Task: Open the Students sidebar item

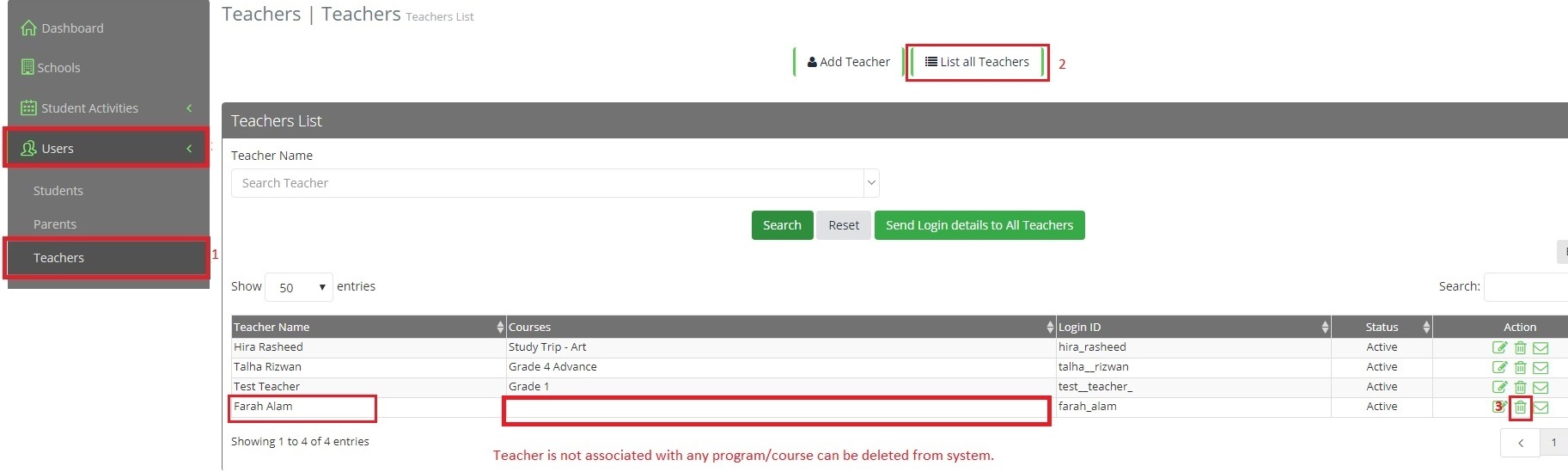Action: click(x=58, y=191)
